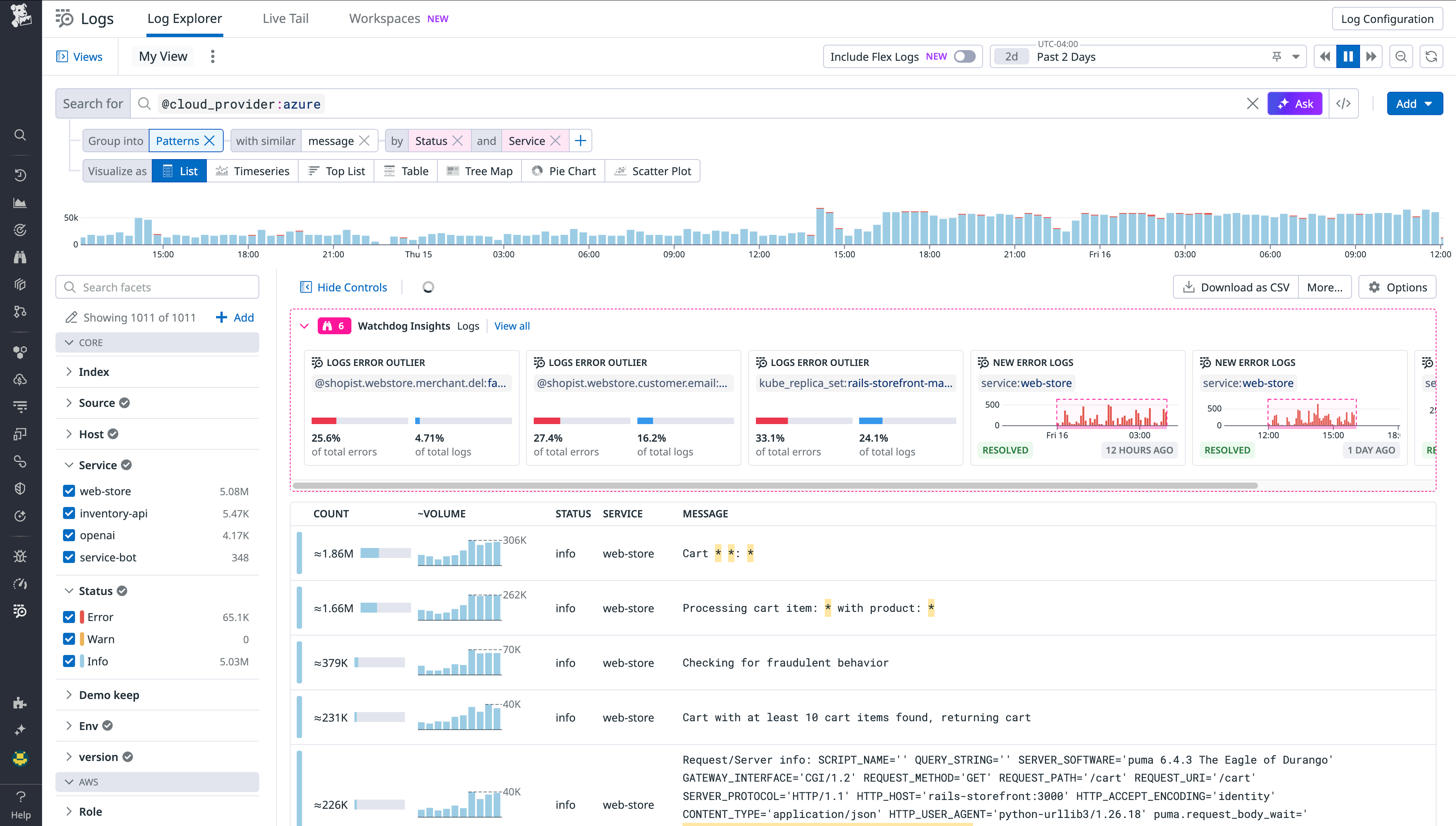Uncheck the inventory-api service checkbox
The image size is (1456, 826).
point(68,513)
